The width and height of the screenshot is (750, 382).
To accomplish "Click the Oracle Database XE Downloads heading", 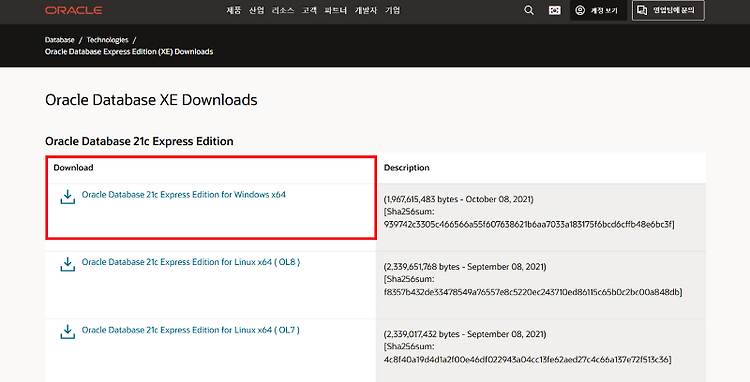I will [151, 99].
